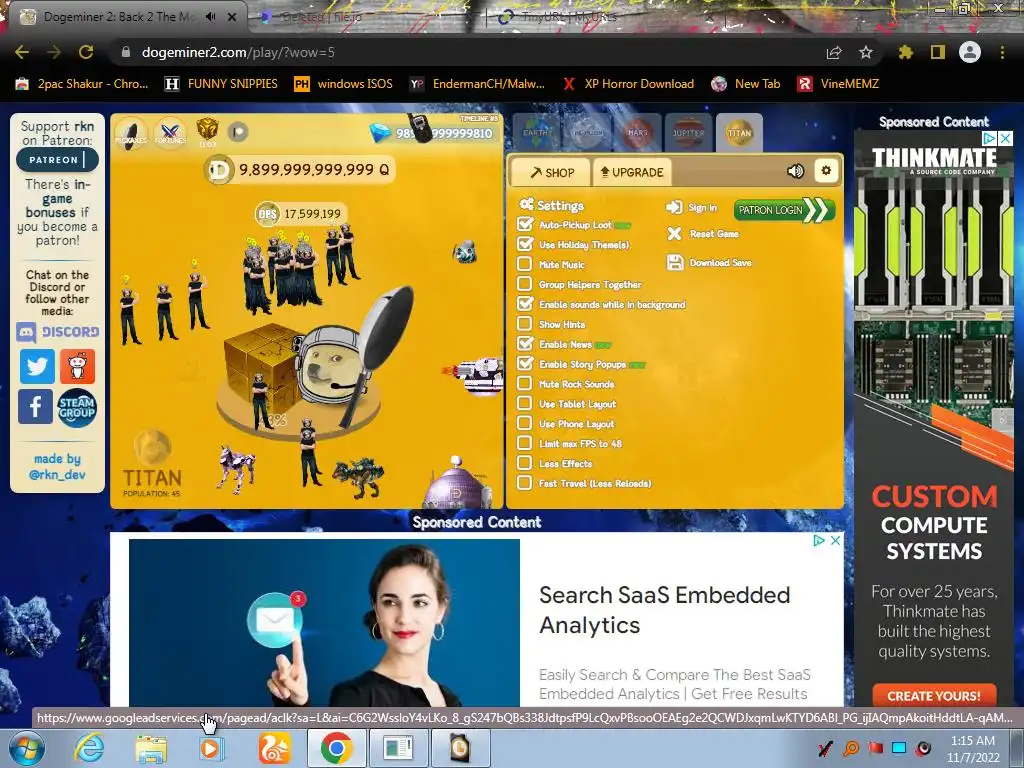Click the Create Yours! ad button
This screenshot has width=1024, height=768.
pyautogui.click(x=934, y=696)
